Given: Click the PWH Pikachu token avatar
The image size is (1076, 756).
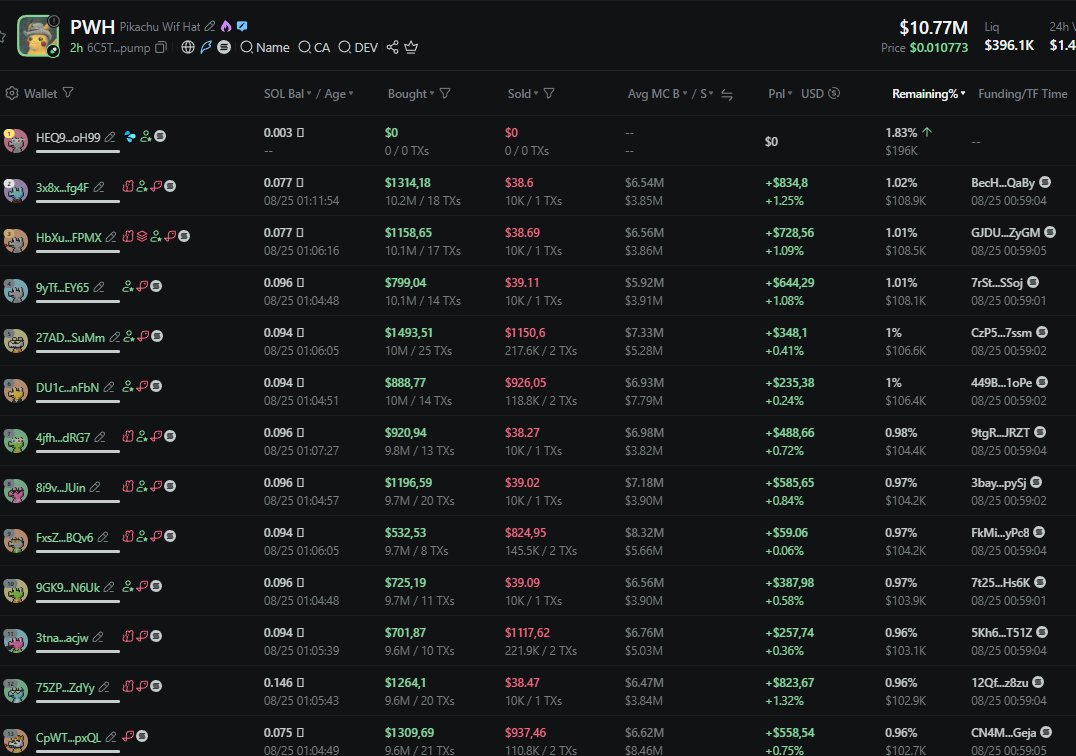Looking at the screenshot, I should [38, 36].
